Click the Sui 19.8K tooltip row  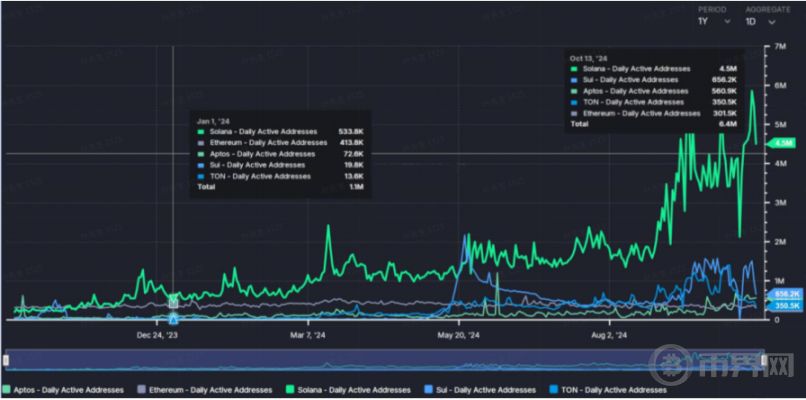(281, 165)
